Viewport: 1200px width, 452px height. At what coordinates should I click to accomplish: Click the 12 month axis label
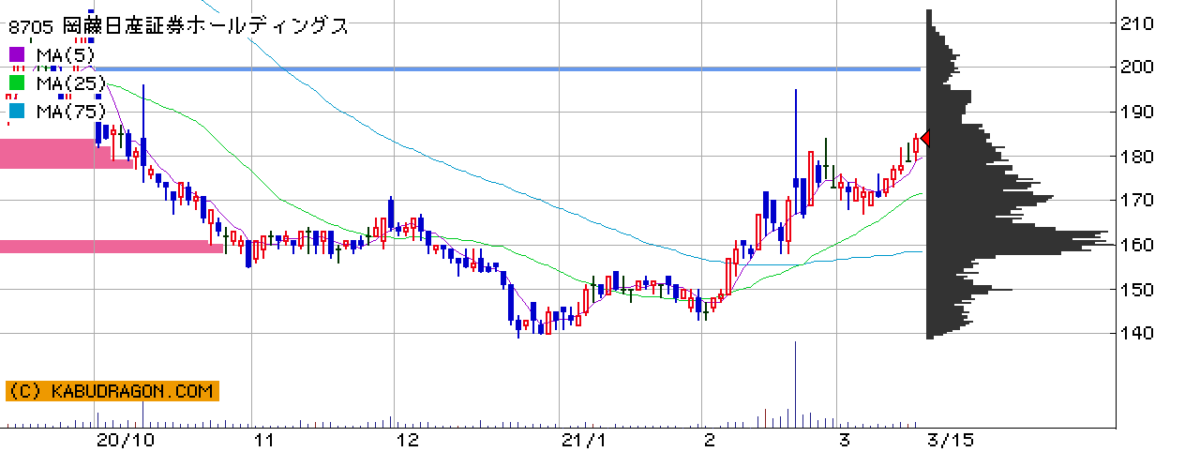tap(407, 440)
